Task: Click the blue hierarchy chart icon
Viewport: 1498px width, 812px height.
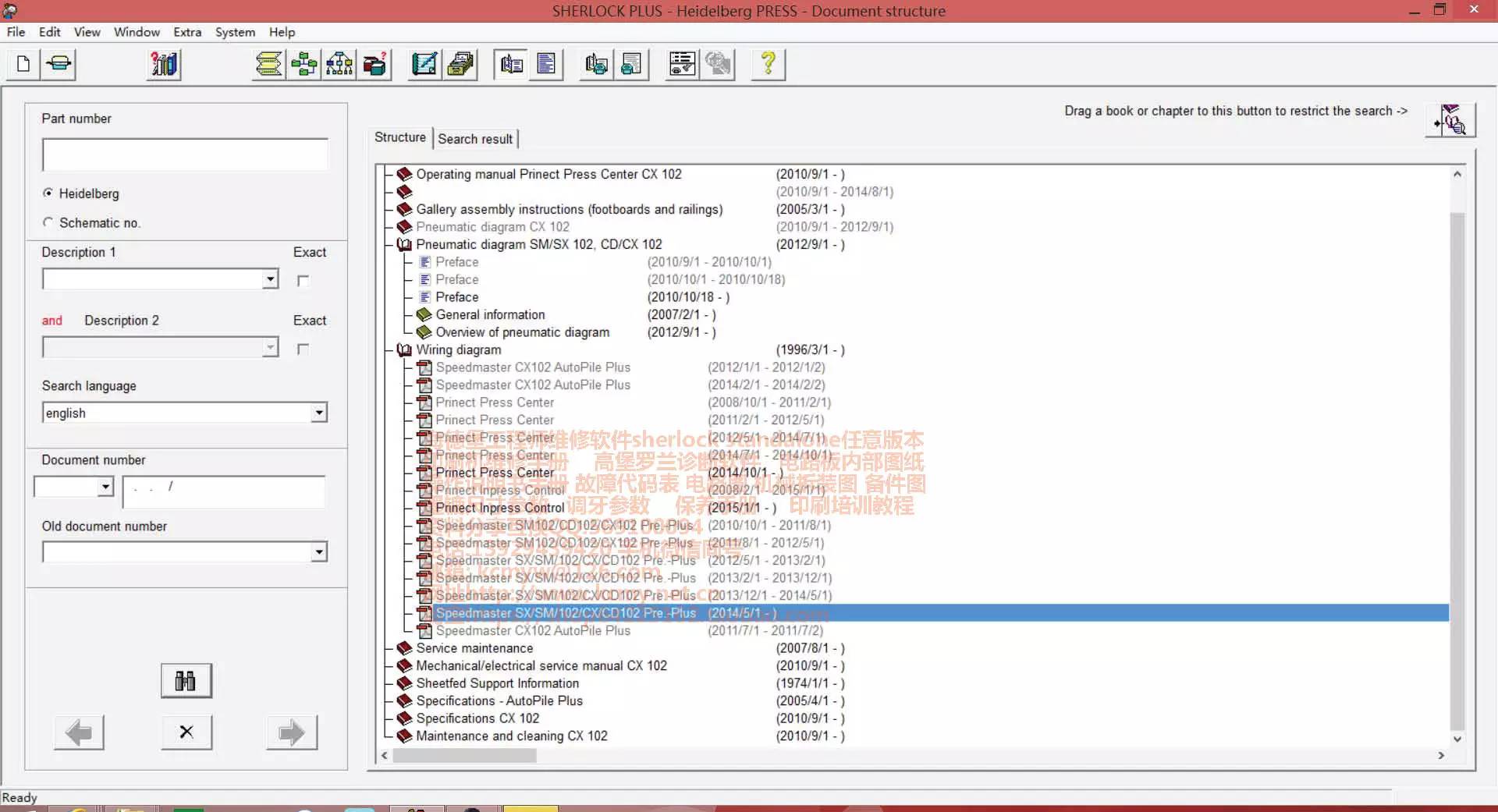Action: pos(339,64)
